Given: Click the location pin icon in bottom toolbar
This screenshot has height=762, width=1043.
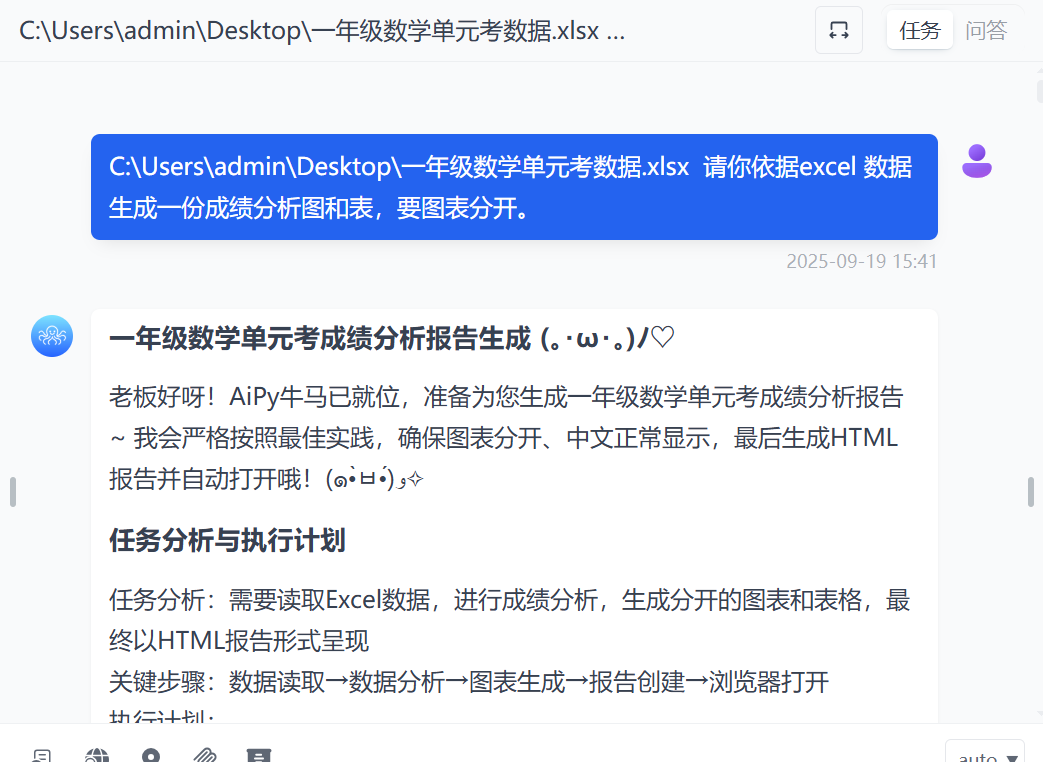Looking at the screenshot, I should coord(151,755).
